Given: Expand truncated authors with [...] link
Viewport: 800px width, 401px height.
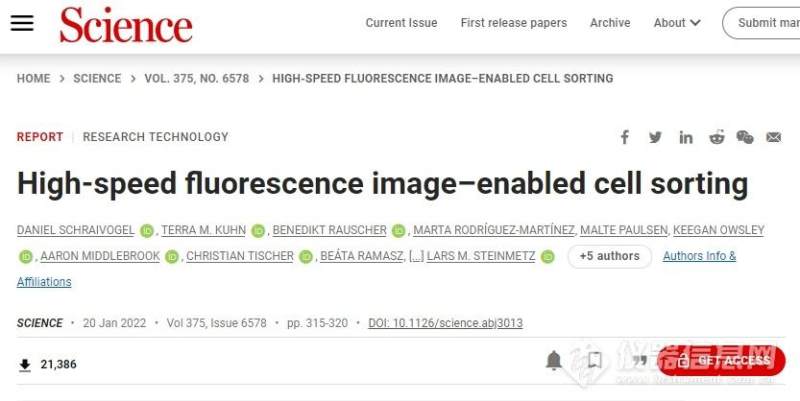Looking at the screenshot, I should (415, 256).
